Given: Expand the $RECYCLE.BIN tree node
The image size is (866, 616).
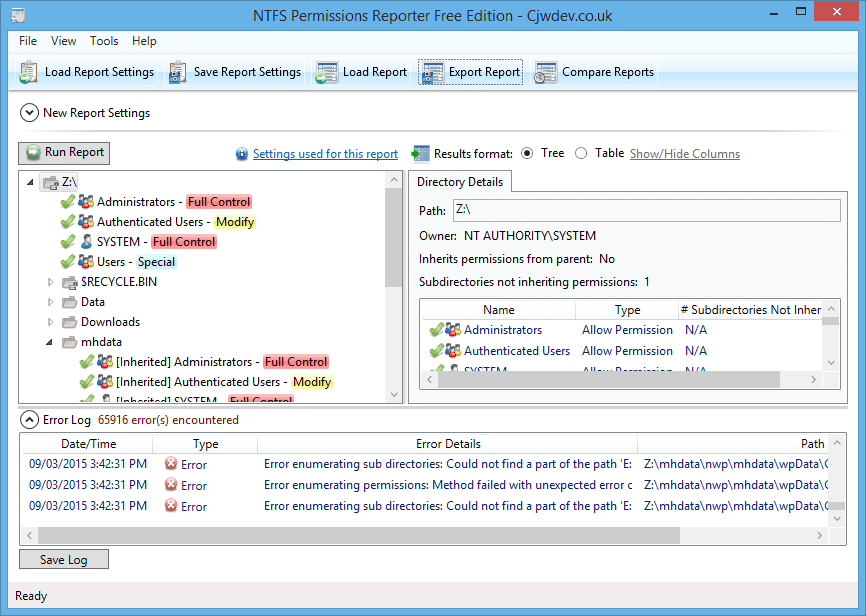Looking at the screenshot, I should coord(50,282).
